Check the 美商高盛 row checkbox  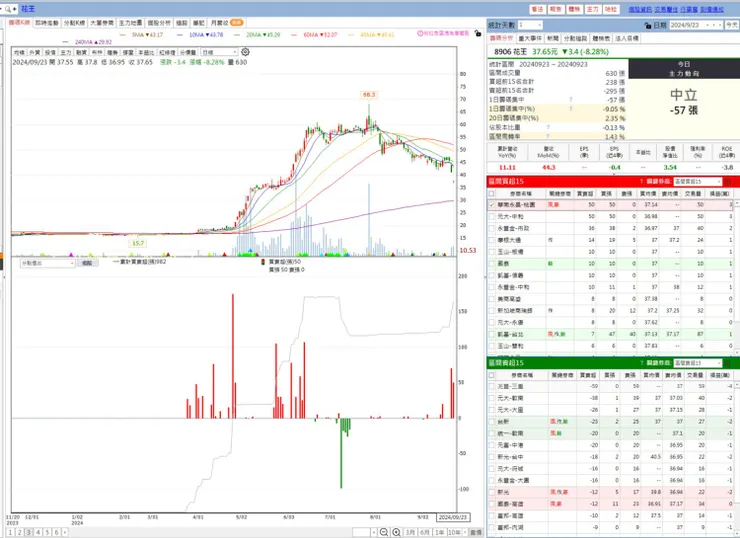(492, 299)
